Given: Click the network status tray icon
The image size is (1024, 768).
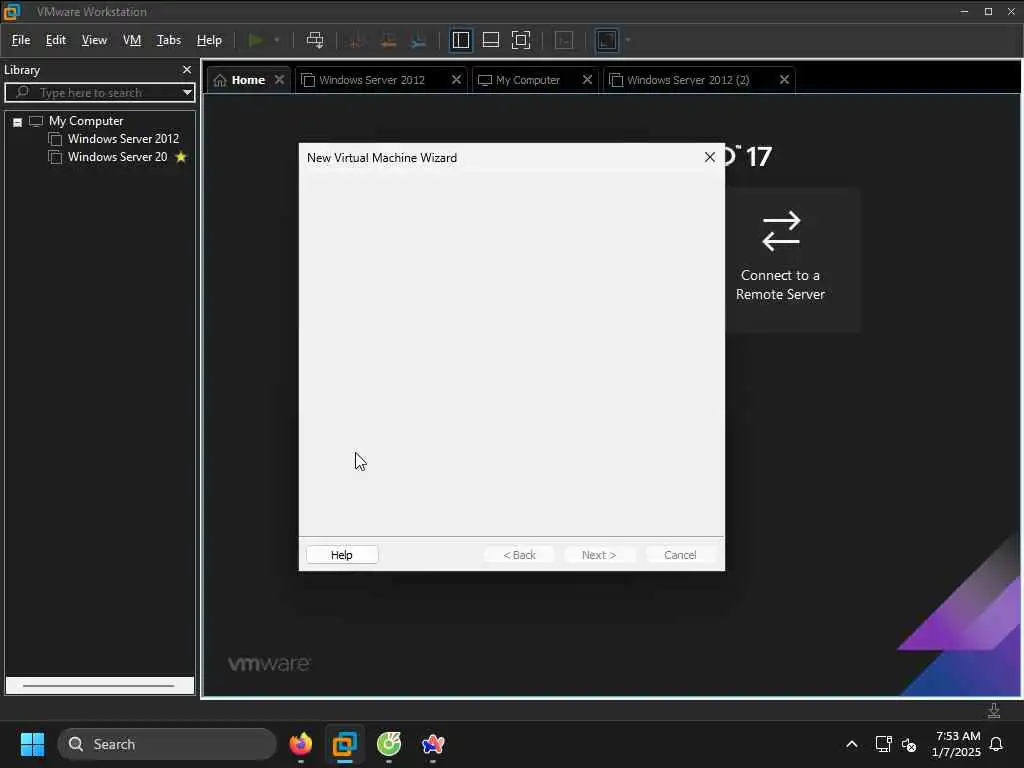Looking at the screenshot, I should [883, 744].
